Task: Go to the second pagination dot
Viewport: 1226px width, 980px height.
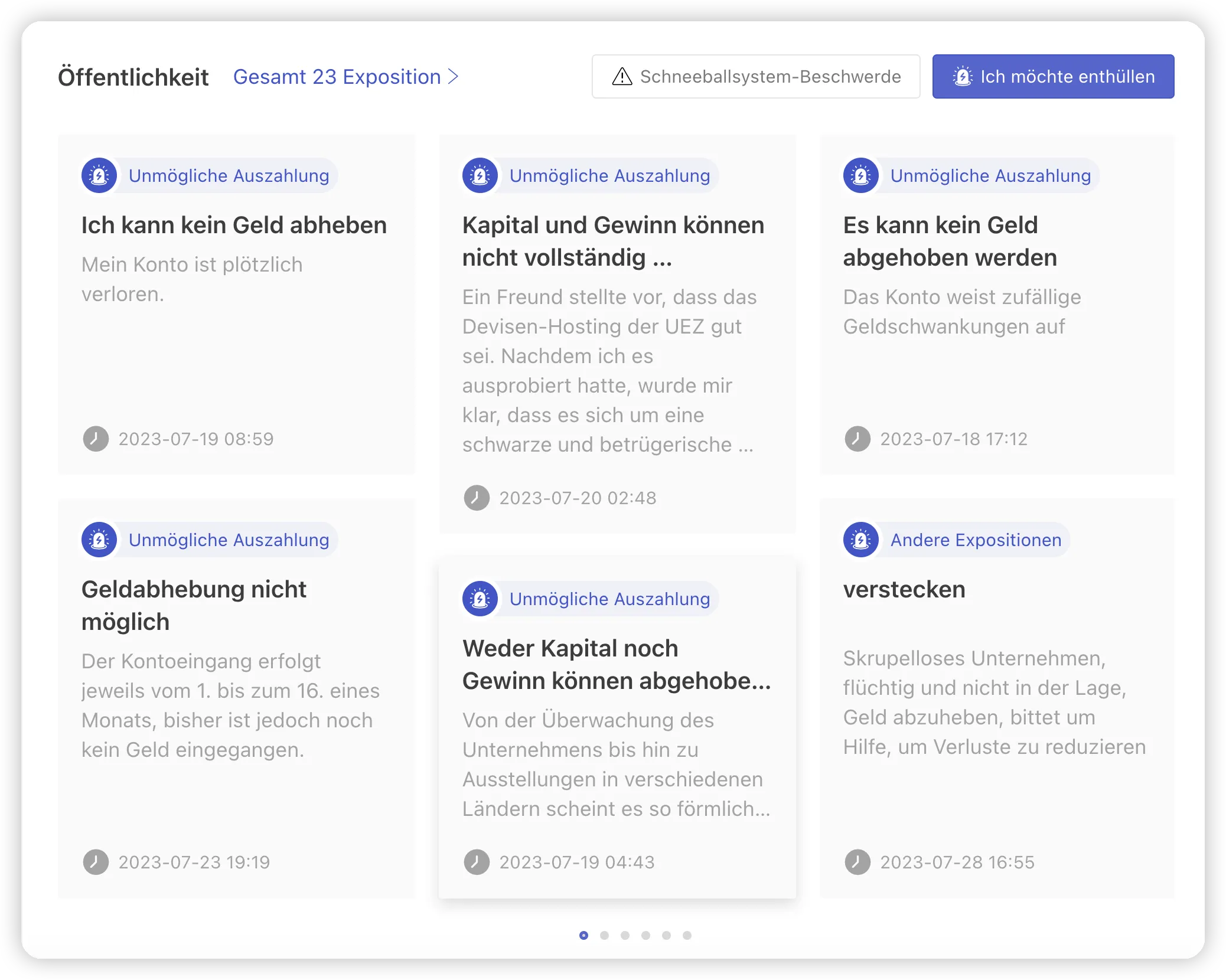Action: click(x=604, y=935)
